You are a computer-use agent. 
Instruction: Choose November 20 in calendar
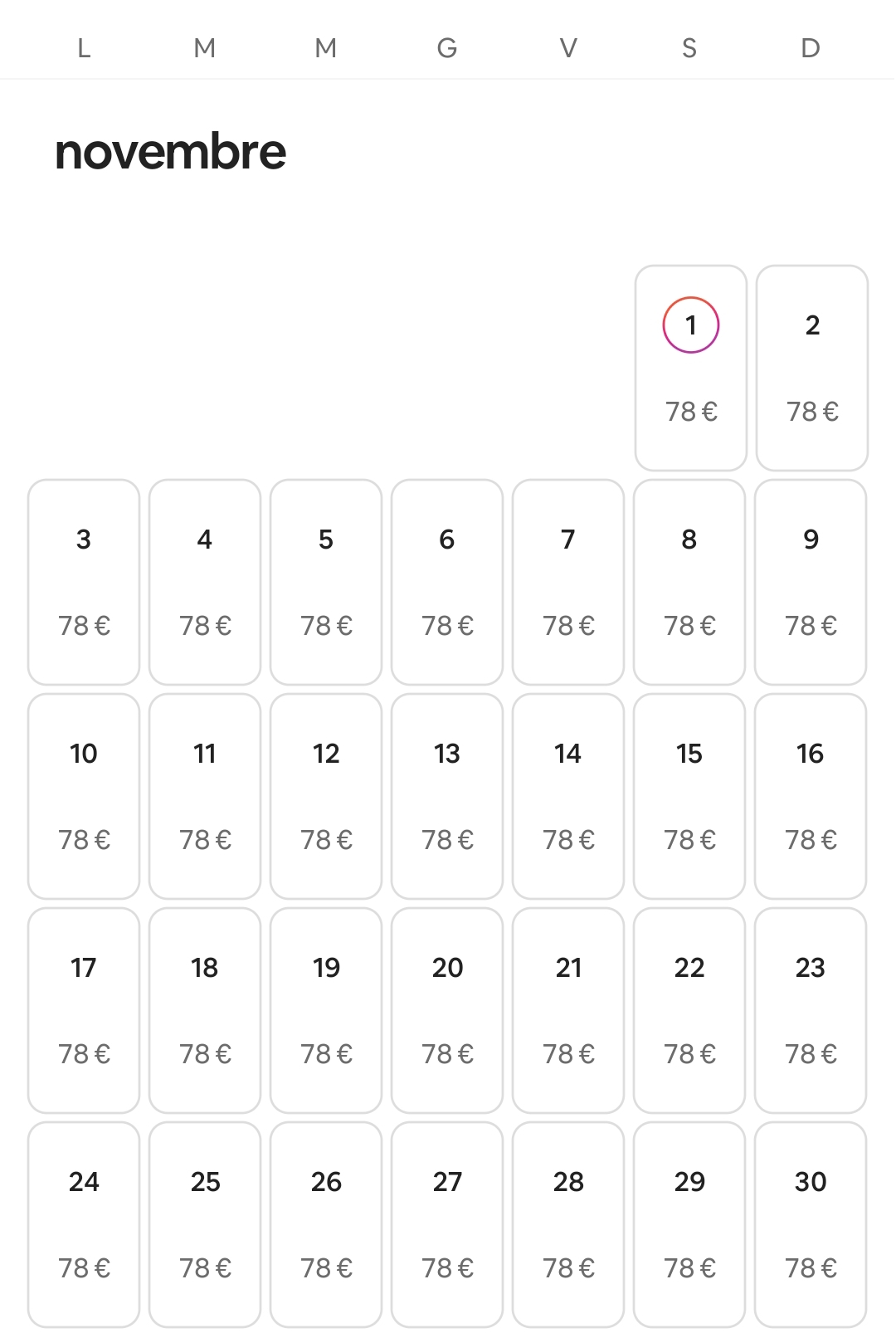[447, 1010]
